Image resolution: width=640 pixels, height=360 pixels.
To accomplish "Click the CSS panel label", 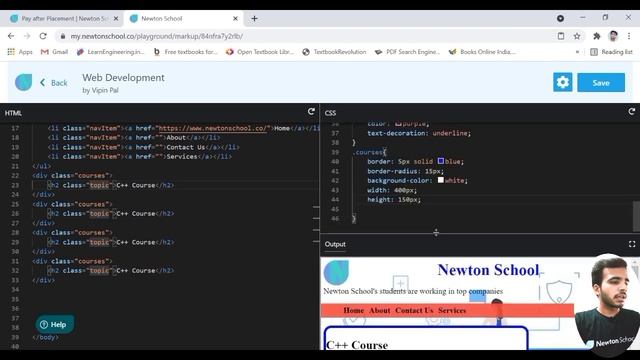I will tap(330, 113).
